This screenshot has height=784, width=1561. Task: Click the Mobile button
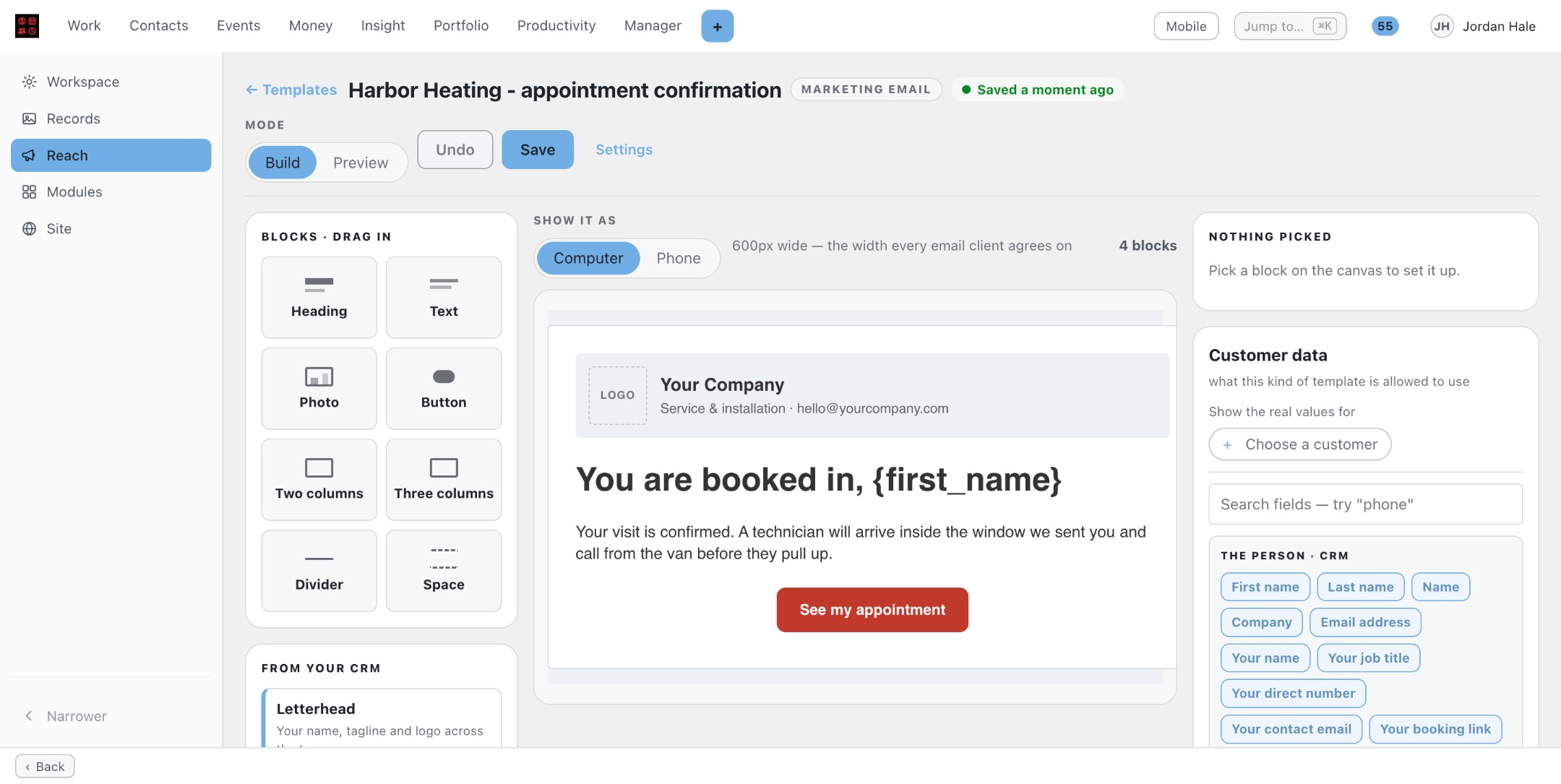tap(1186, 26)
